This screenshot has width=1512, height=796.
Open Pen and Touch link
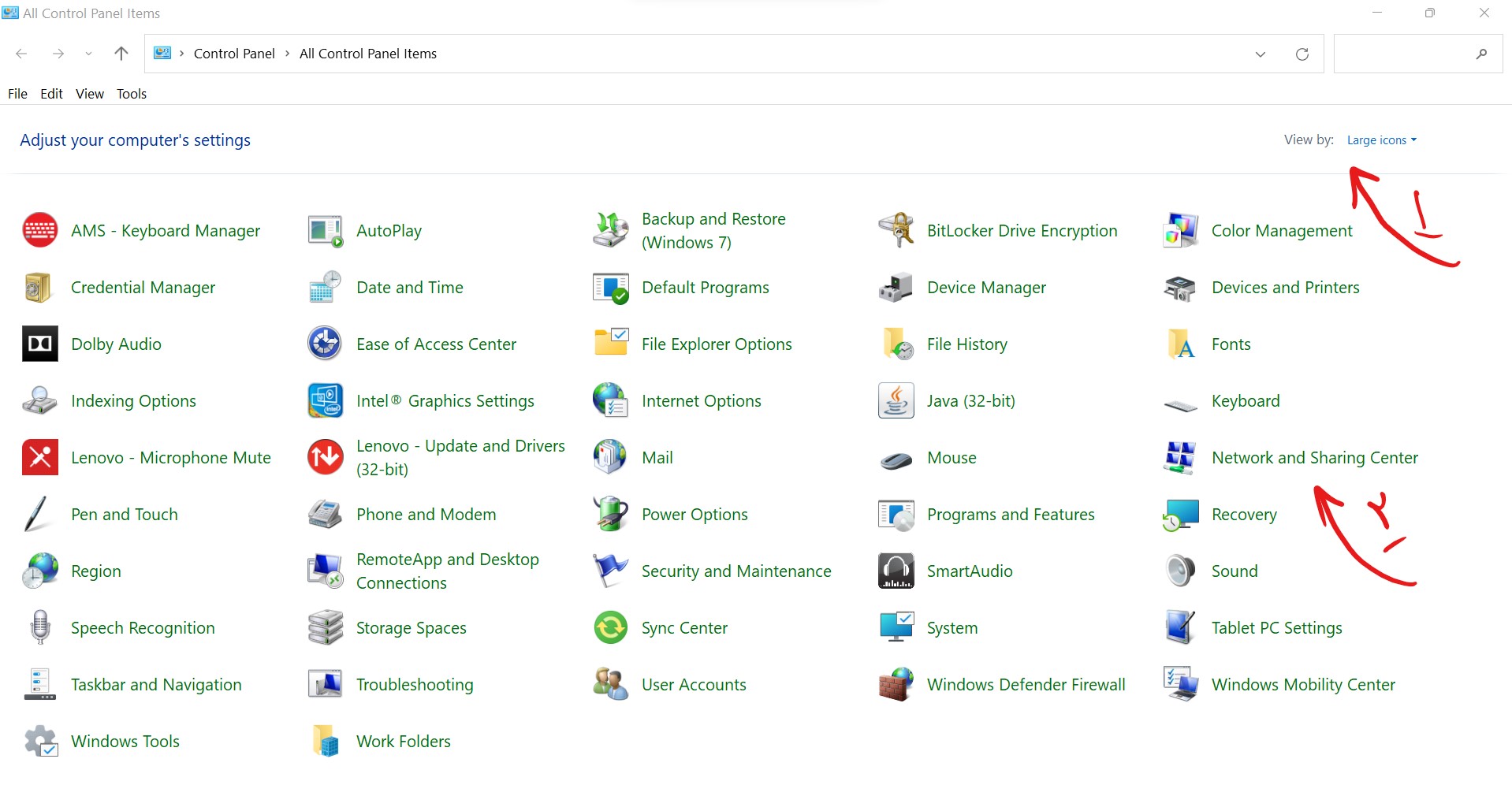(125, 515)
